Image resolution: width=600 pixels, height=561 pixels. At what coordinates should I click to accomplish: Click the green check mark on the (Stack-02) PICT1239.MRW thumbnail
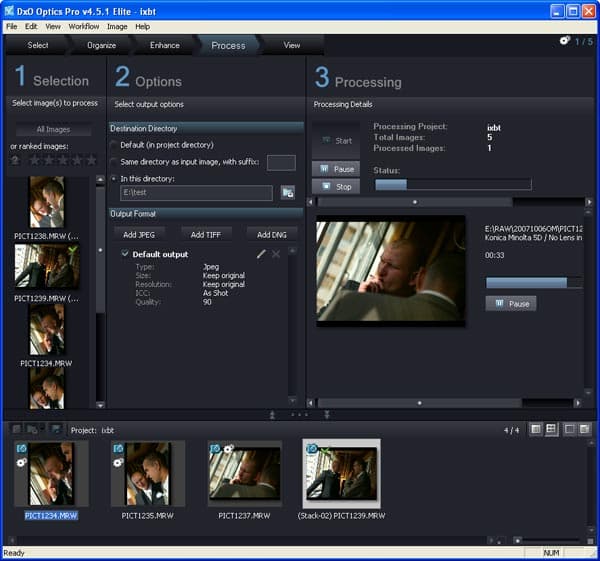[x=324, y=450]
